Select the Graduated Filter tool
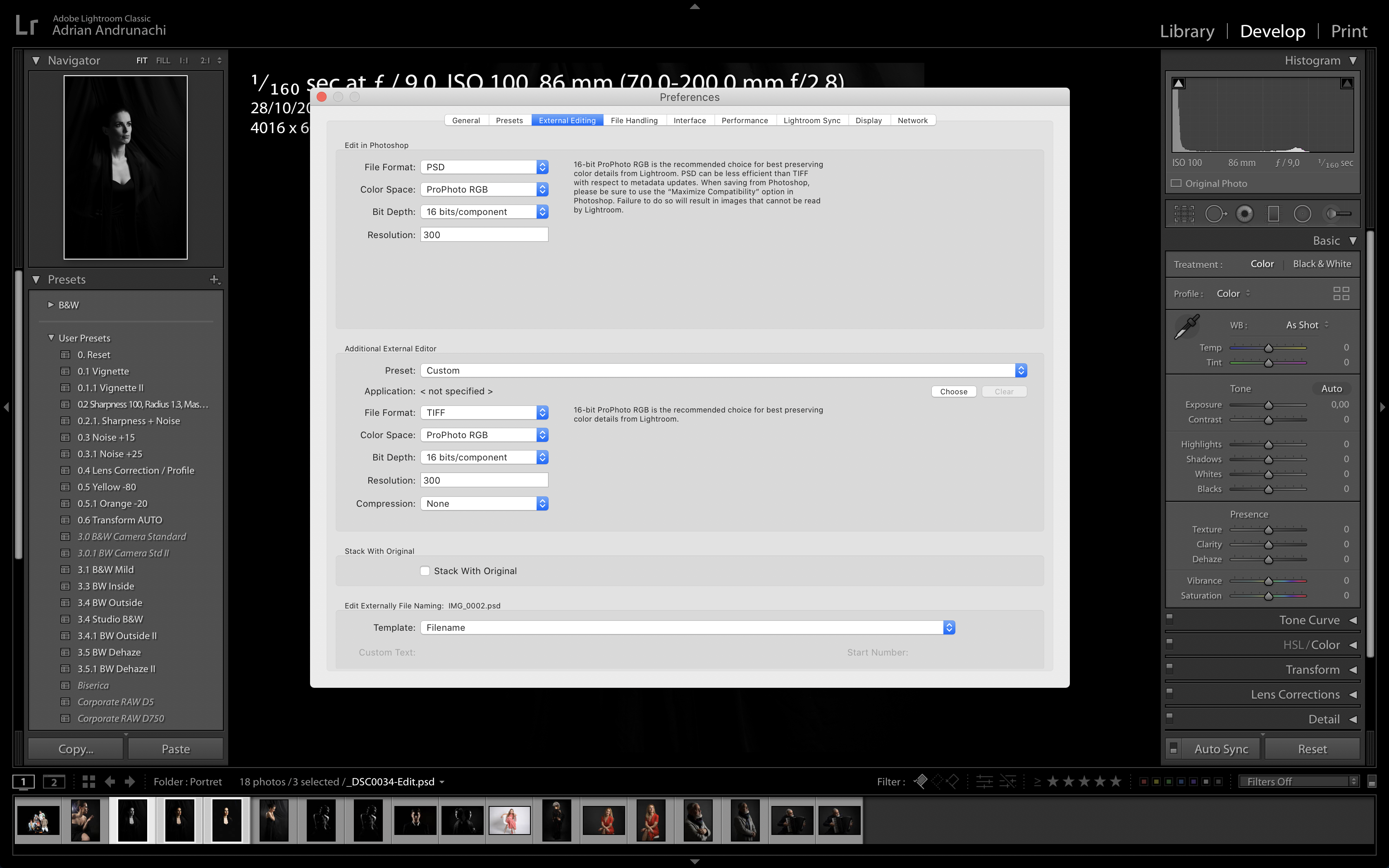Viewport: 1389px width, 868px height. [x=1273, y=214]
